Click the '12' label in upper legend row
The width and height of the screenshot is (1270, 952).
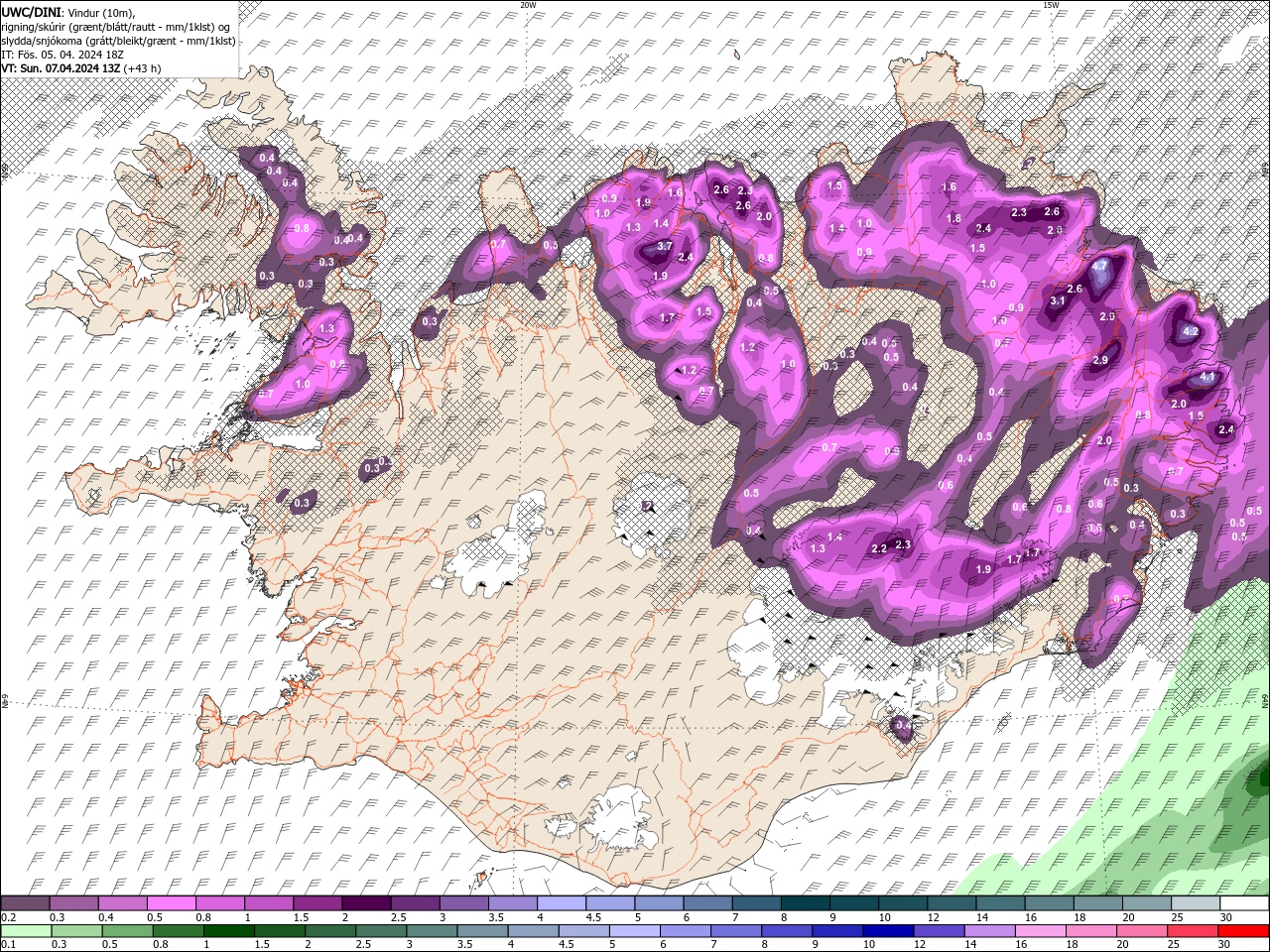tap(934, 917)
